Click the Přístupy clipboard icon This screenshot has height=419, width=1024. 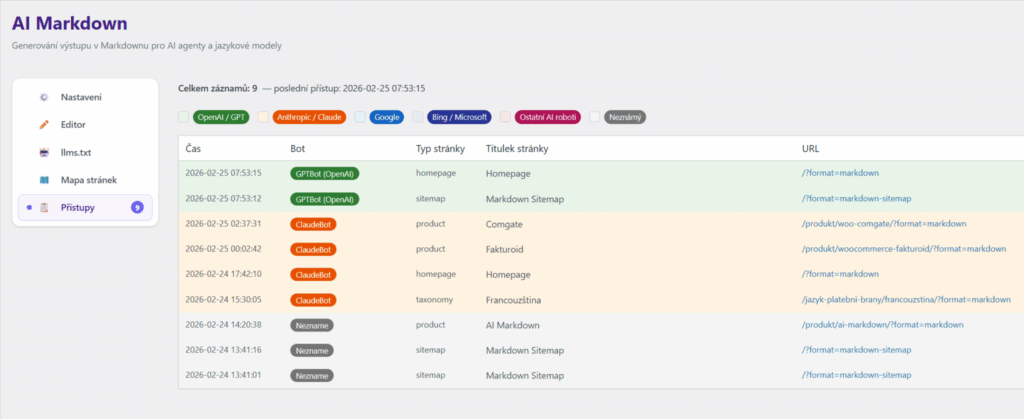[x=44, y=208]
